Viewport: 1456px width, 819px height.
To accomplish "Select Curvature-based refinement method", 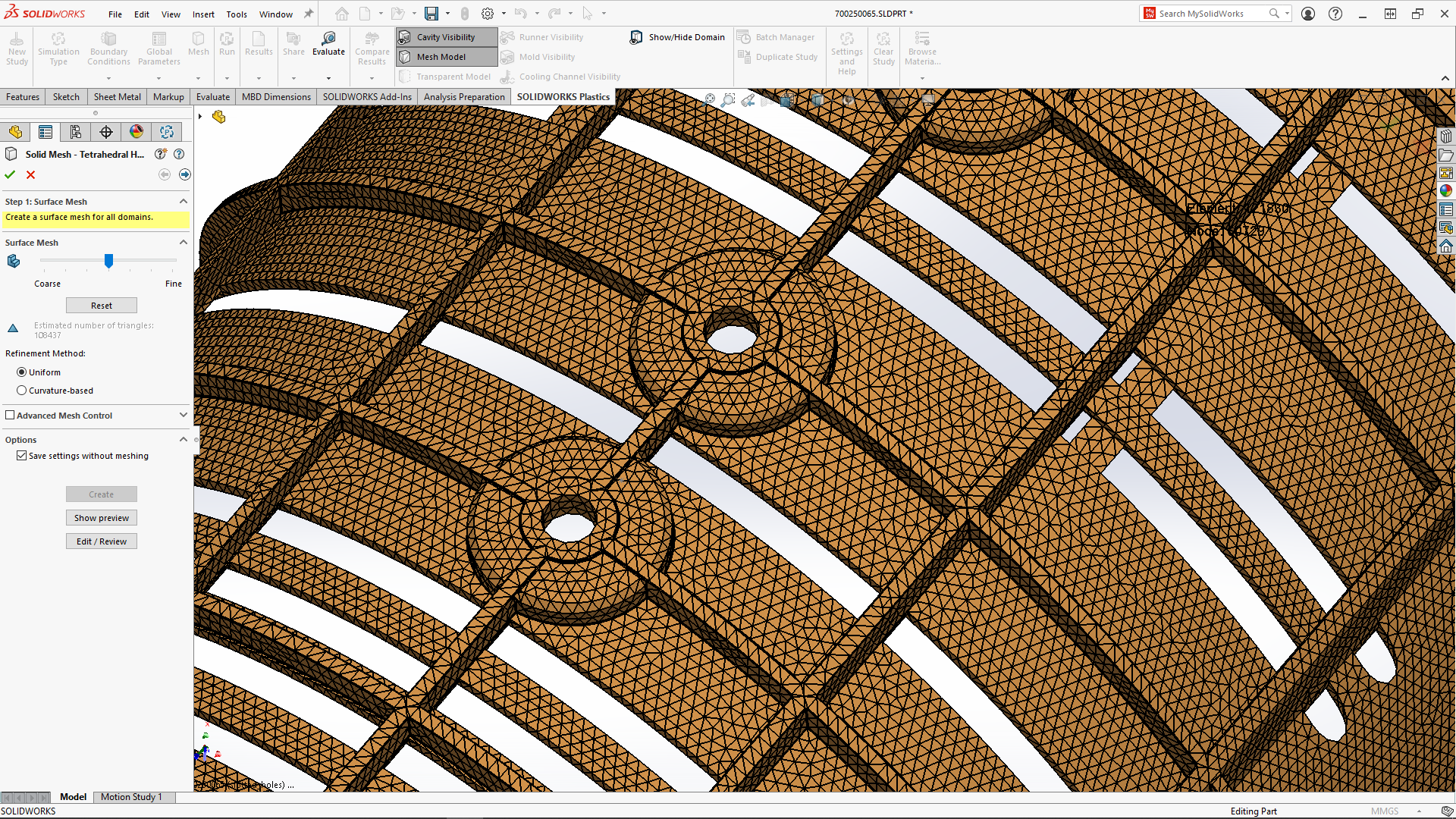I will (22, 390).
